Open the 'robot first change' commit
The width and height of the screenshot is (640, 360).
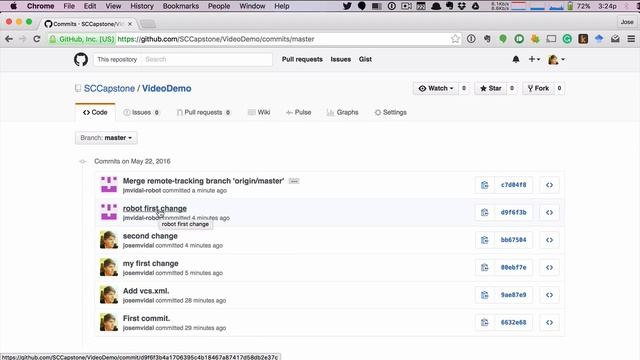pos(155,208)
